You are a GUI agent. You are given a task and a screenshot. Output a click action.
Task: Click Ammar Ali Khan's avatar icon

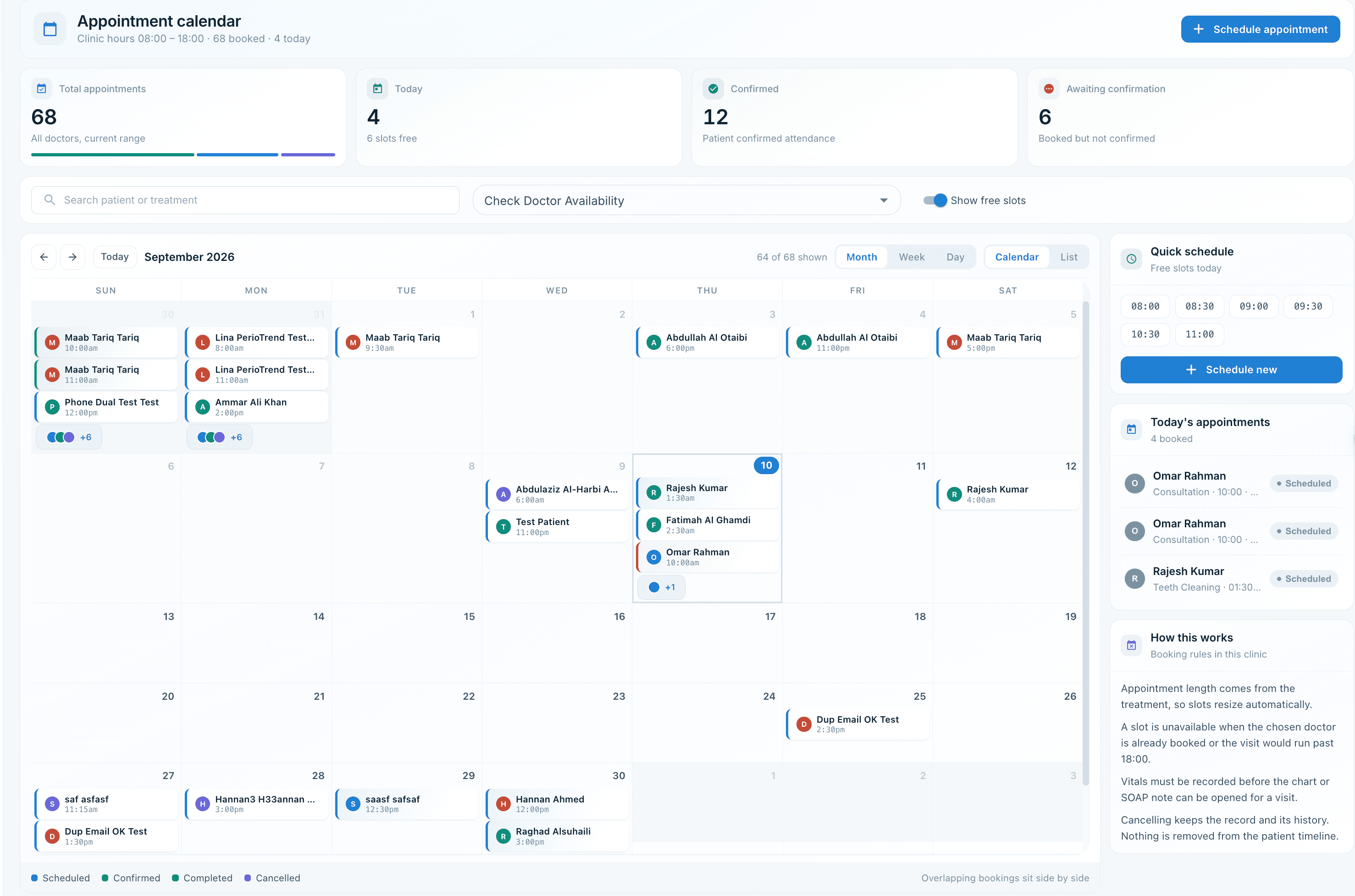coord(202,407)
